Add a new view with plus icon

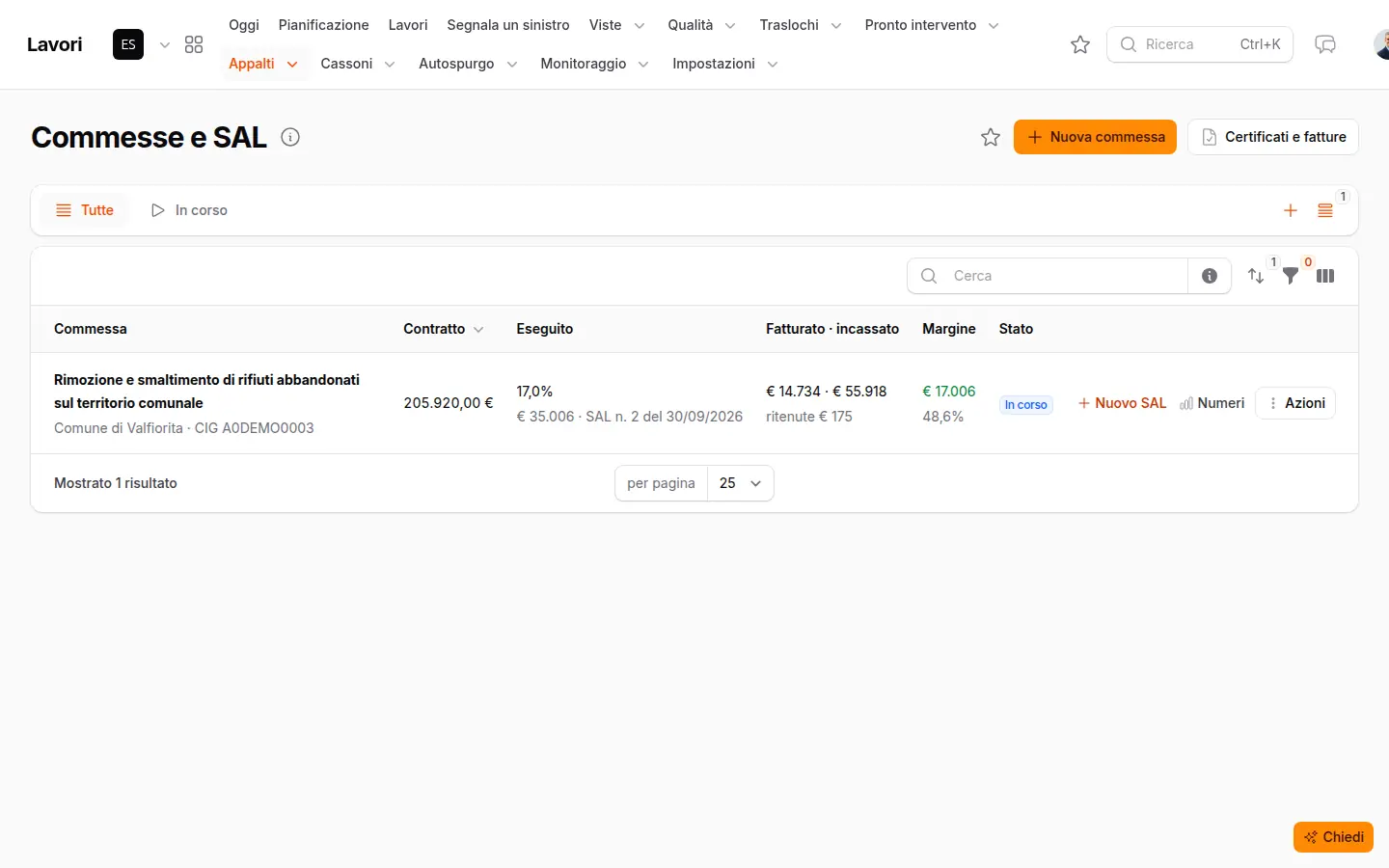point(1291,210)
